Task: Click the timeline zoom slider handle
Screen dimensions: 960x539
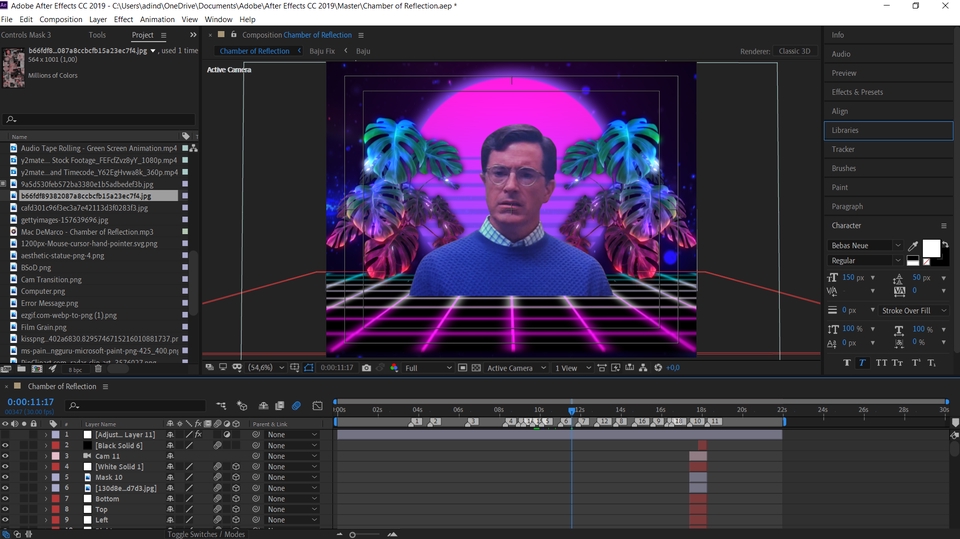Action: click(x=353, y=535)
